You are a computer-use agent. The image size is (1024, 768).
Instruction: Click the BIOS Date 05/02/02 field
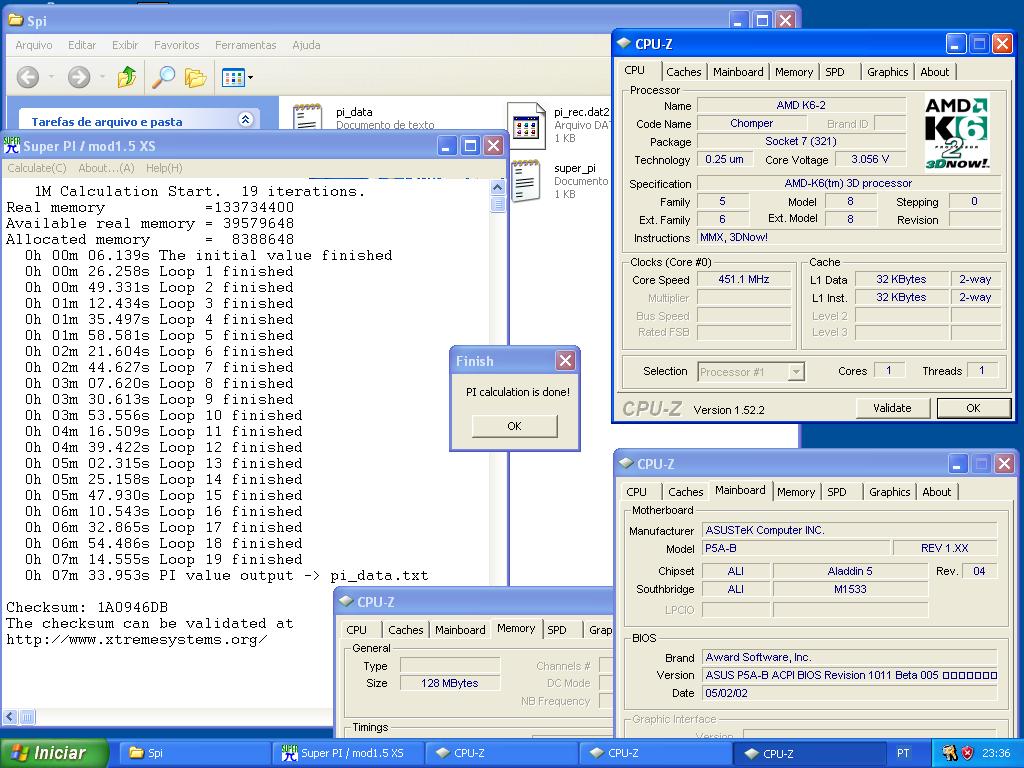[850, 693]
